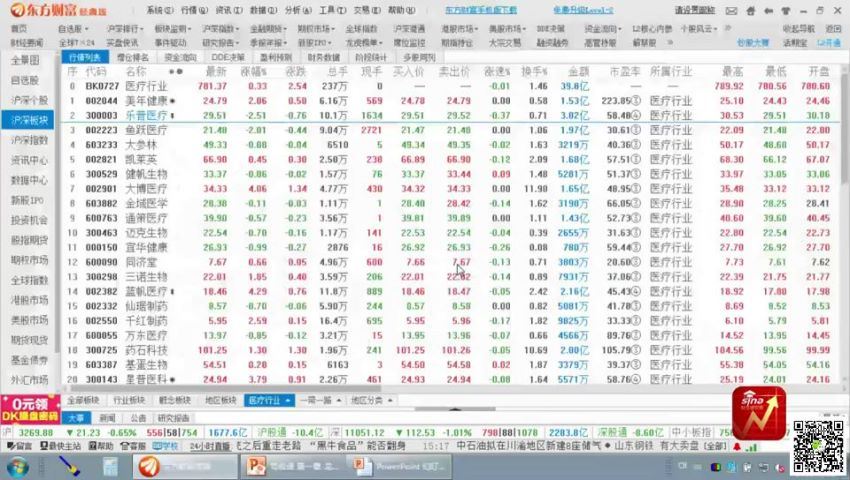
Task: Click the horizontal scrollbar under stock table
Action: pyautogui.click(x=224, y=388)
